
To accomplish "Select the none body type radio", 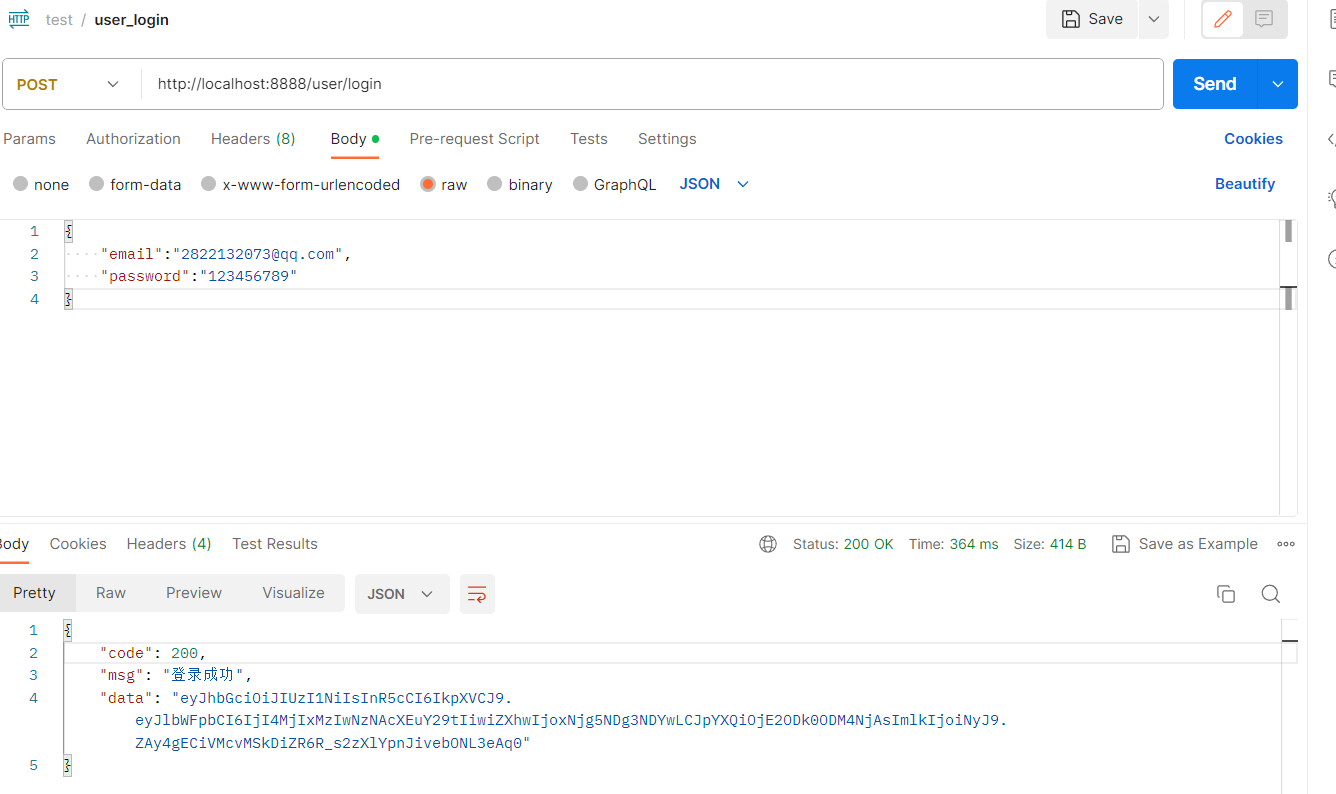I will pyautogui.click(x=20, y=184).
